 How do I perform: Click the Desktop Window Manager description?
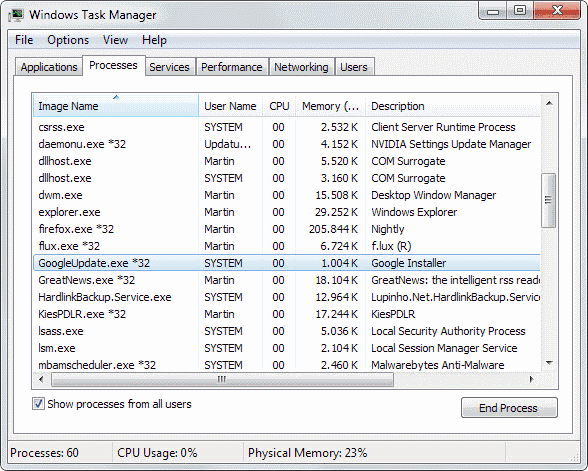click(x=434, y=195)
